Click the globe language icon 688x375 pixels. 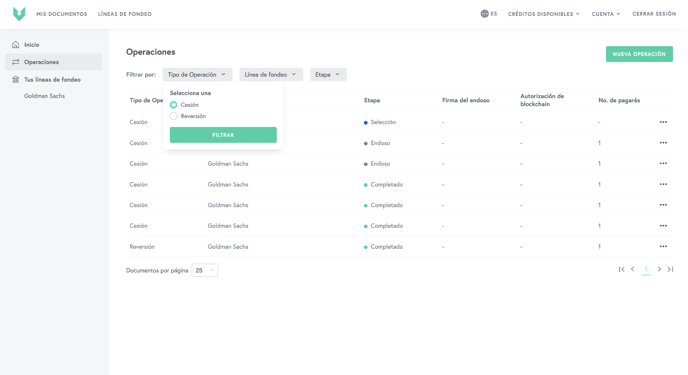tap(484, 14)
